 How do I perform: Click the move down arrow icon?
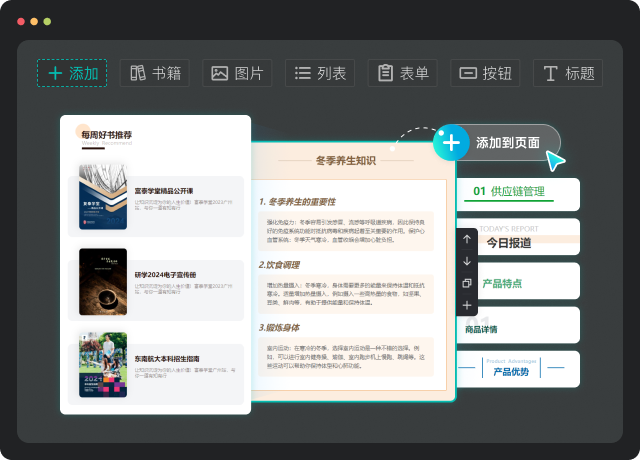[x=467, y=261]
